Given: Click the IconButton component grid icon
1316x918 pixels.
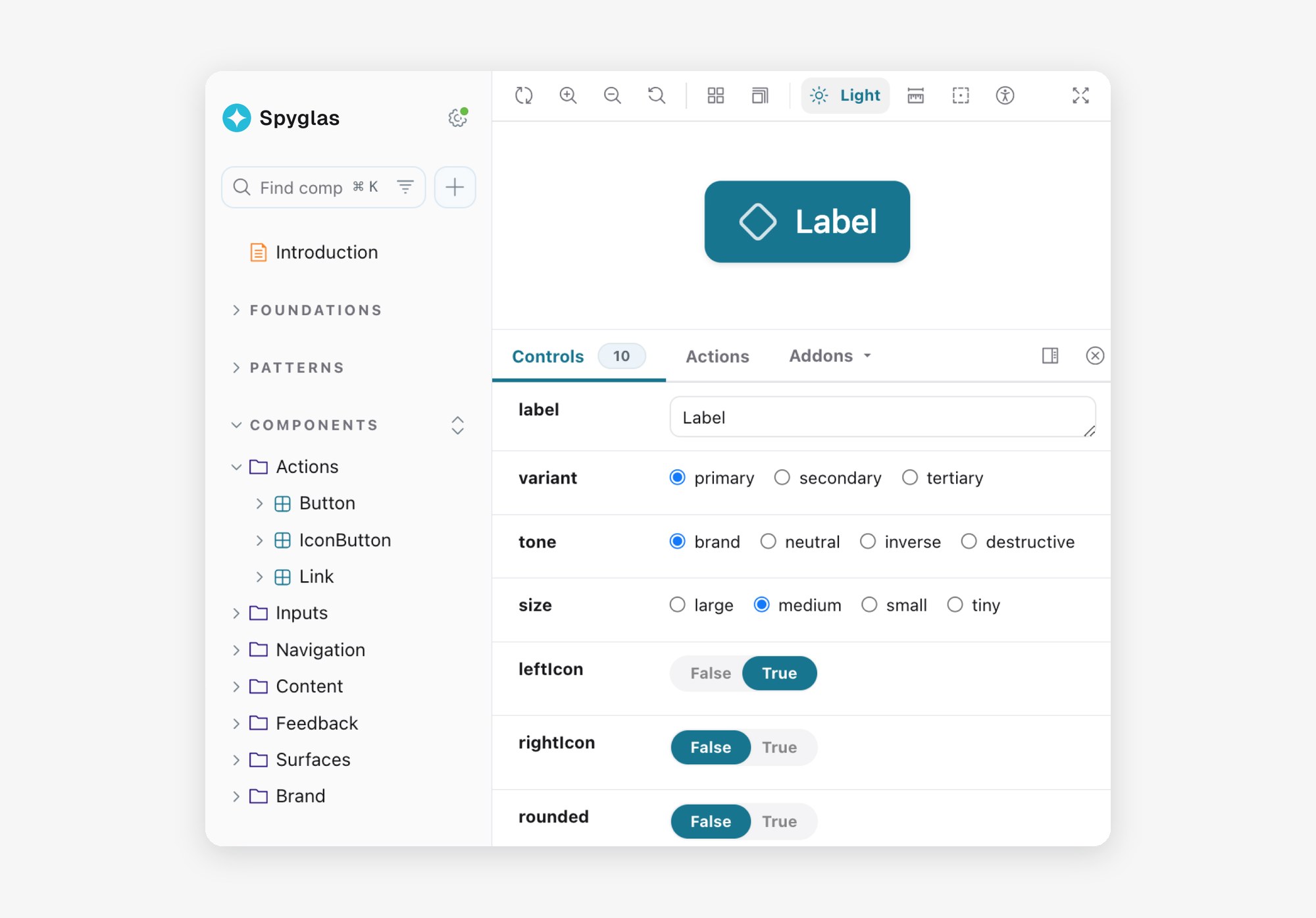Looking at the screenshot, I should (x=282, y=540).
